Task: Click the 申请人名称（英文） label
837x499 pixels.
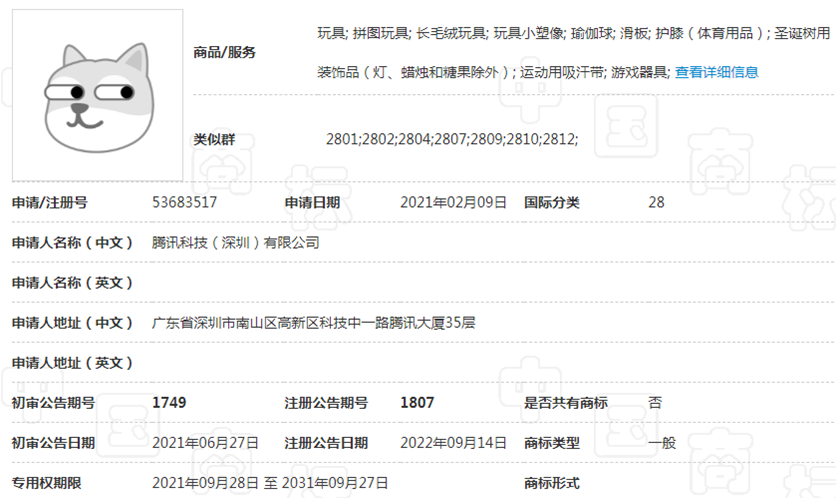Action: point(72,282)
